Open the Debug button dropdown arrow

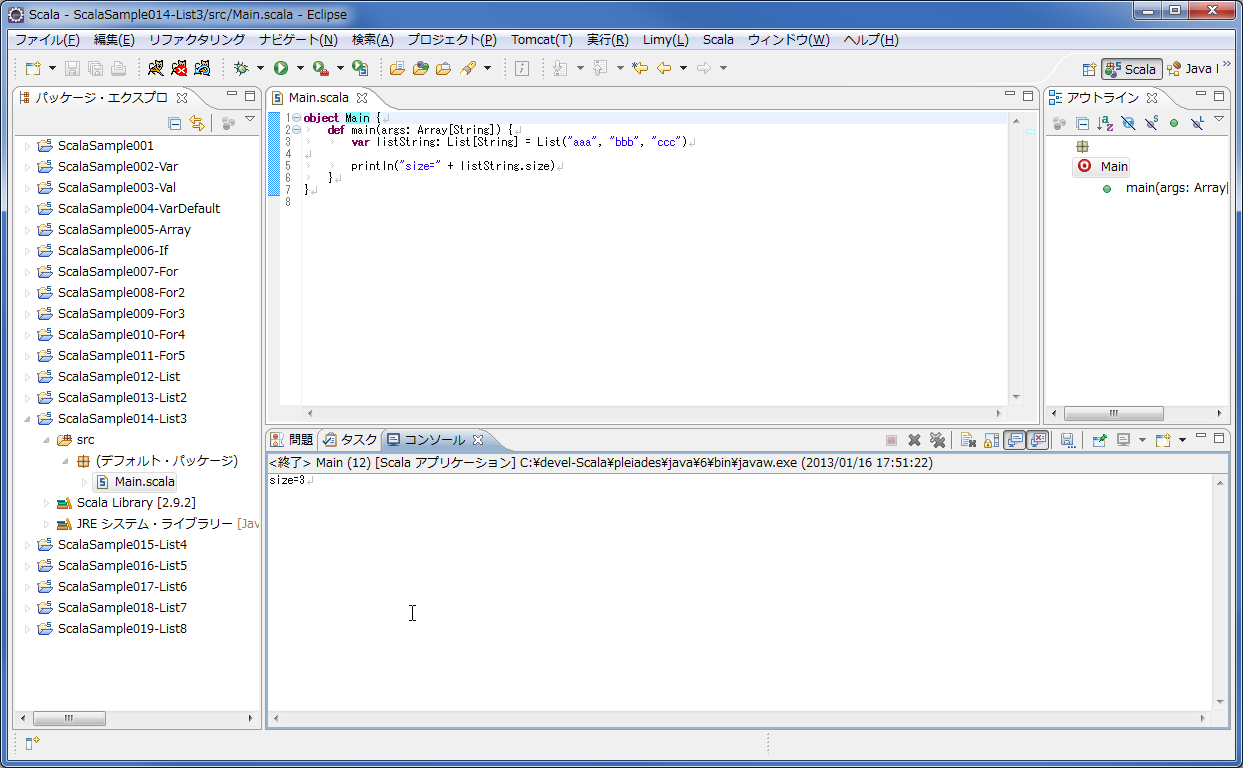[260, 68]
